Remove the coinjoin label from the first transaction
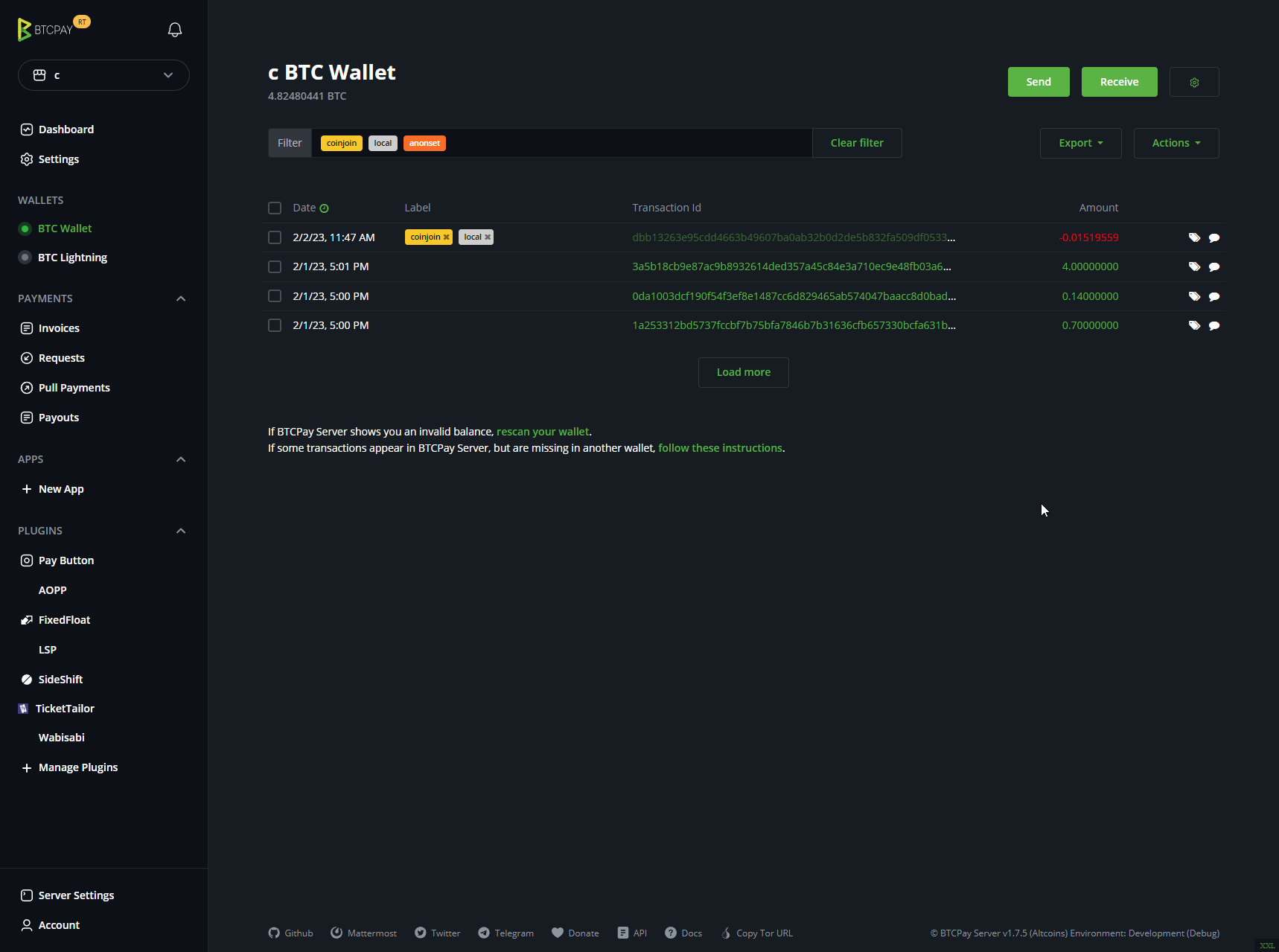Viewport: 1279px width, 952px height. [446, 237]
